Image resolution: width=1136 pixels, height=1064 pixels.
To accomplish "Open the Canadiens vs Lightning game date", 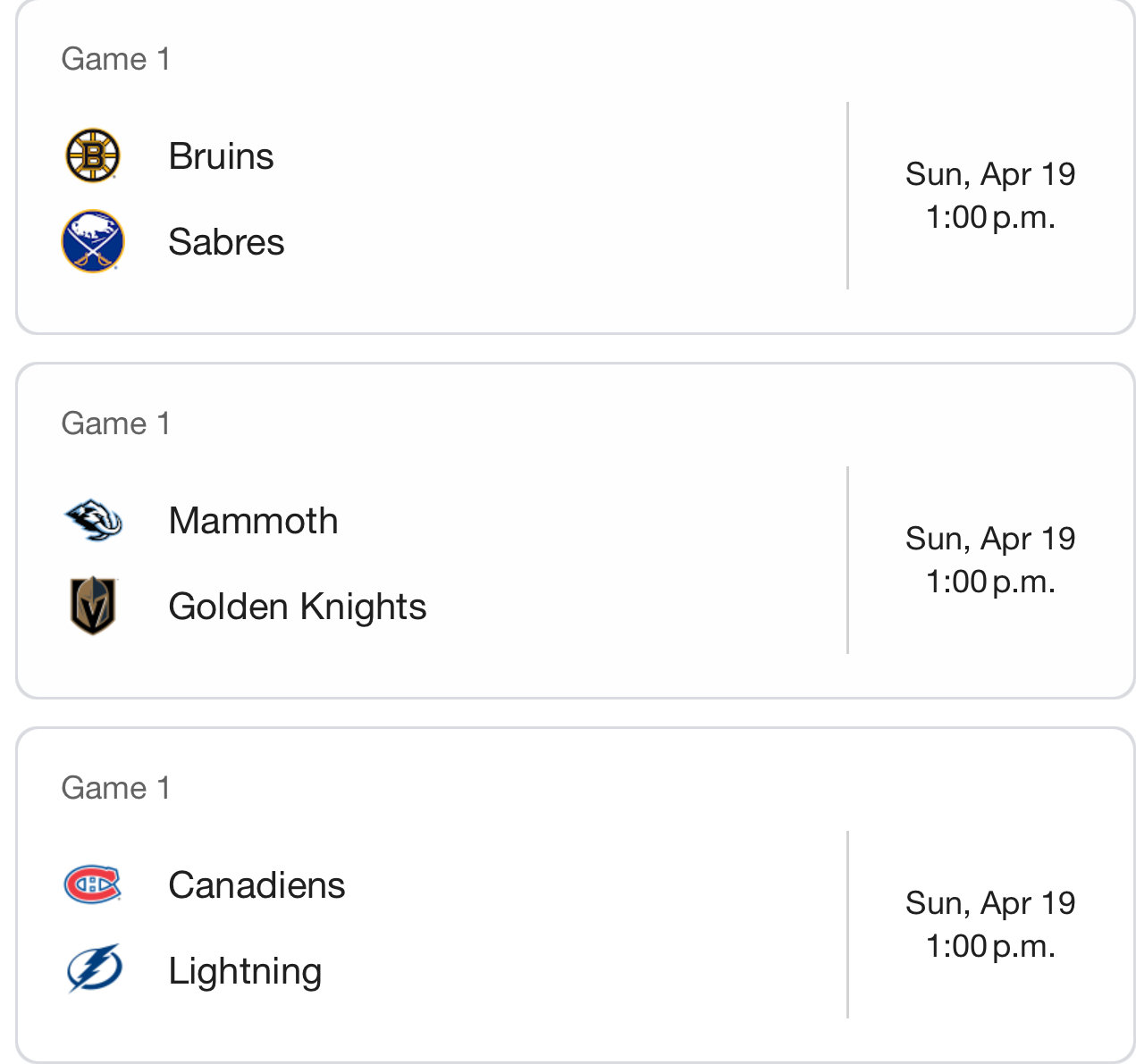I will click(990, 903).
